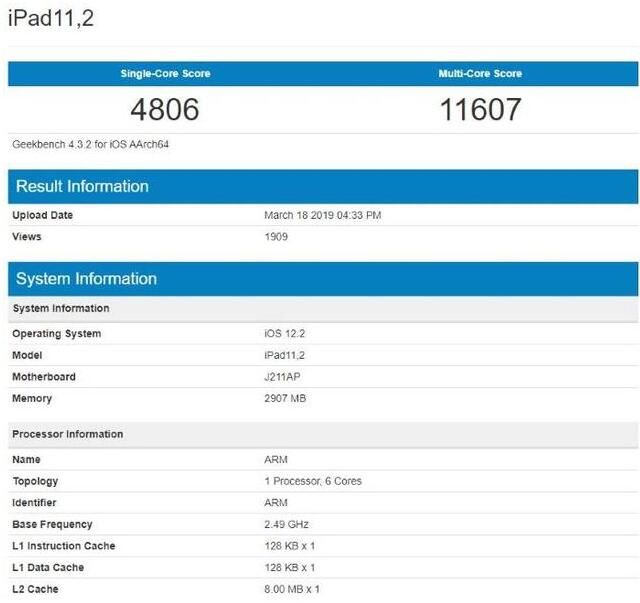Click the L1 Instruction Cache row label
Viewport: 640px width, 603px height.
(63, 546)
